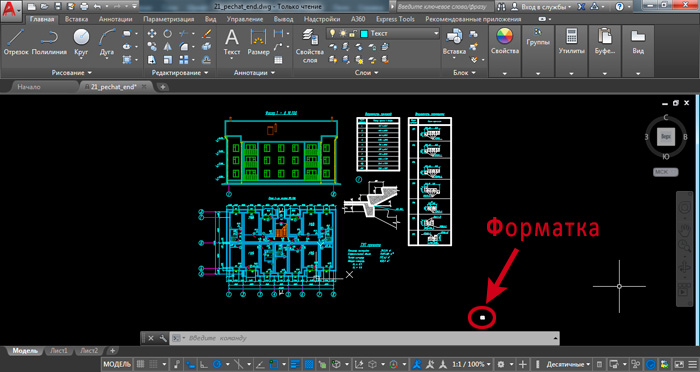This screenshot has height=372, width=700.
Task: Open Свойства слоя (Layer Properties)
Action: click(x=309, y=46)
